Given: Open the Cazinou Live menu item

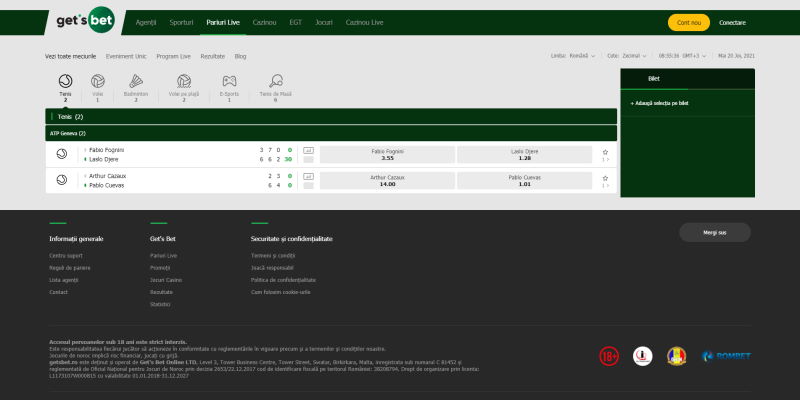Looking at the screenshot, I should [x=364, y=22].
